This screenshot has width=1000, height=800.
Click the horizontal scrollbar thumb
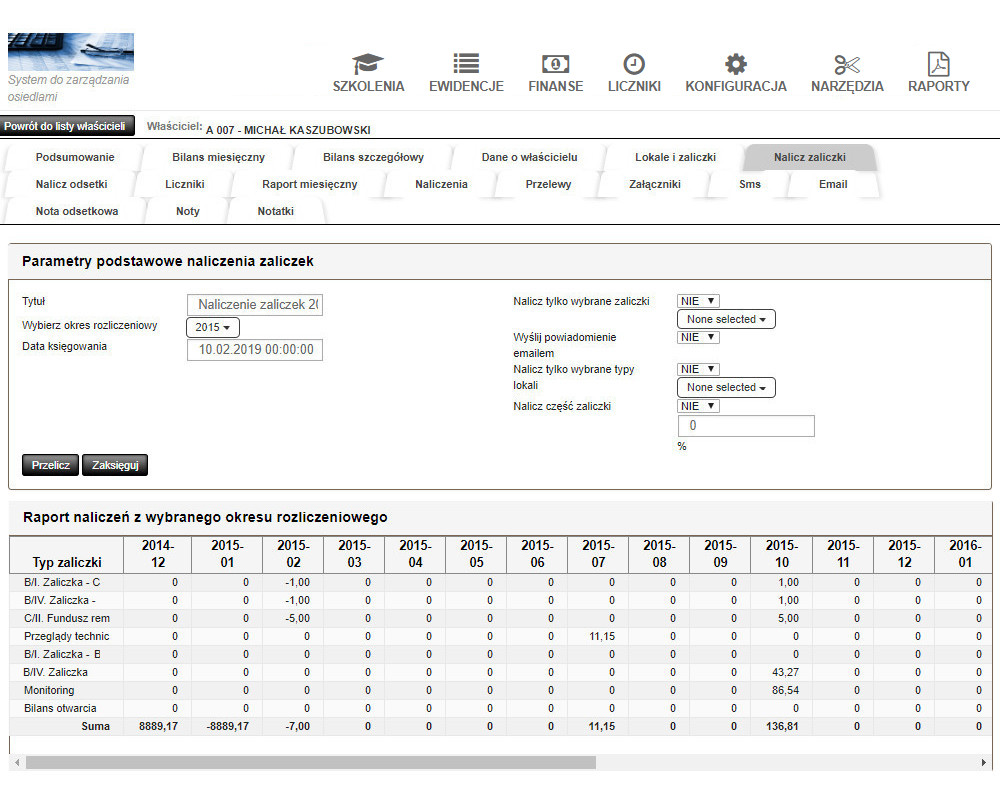[311, 762]
